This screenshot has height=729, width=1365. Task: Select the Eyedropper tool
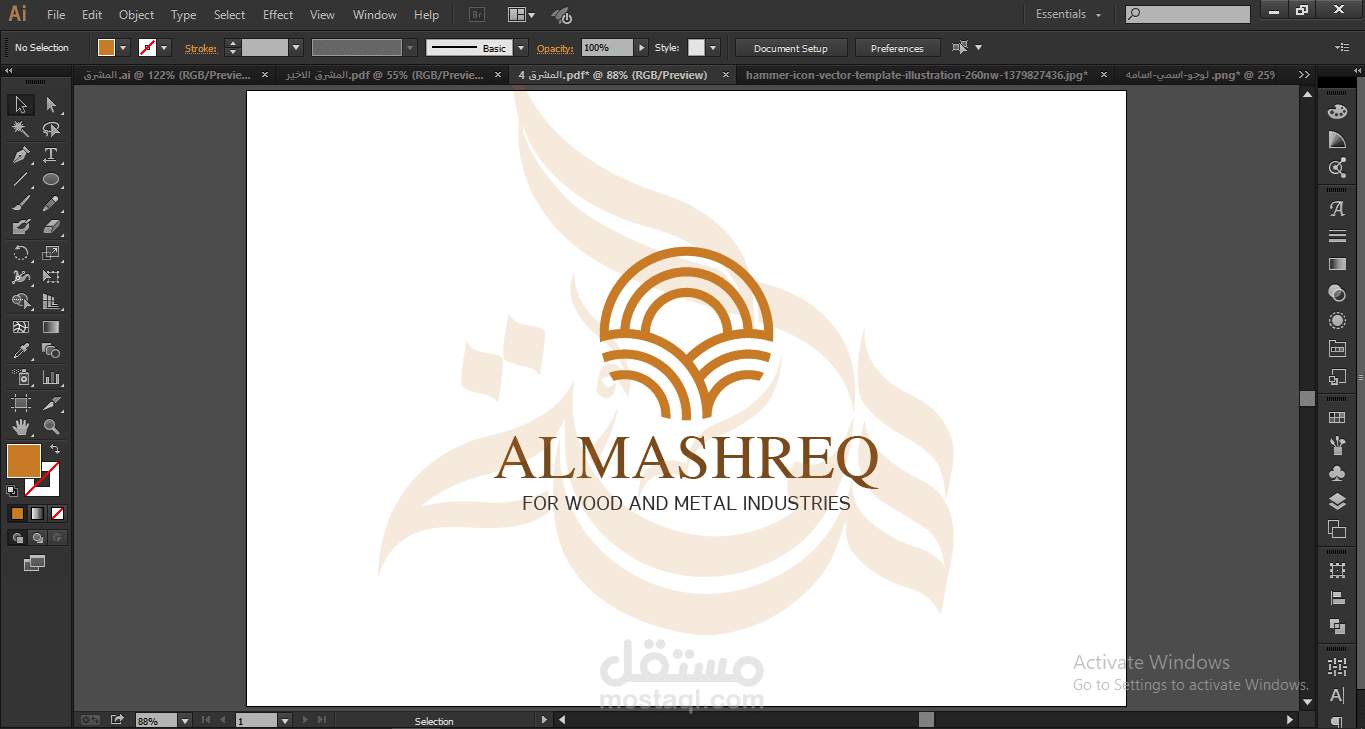(x=21, y=351)
